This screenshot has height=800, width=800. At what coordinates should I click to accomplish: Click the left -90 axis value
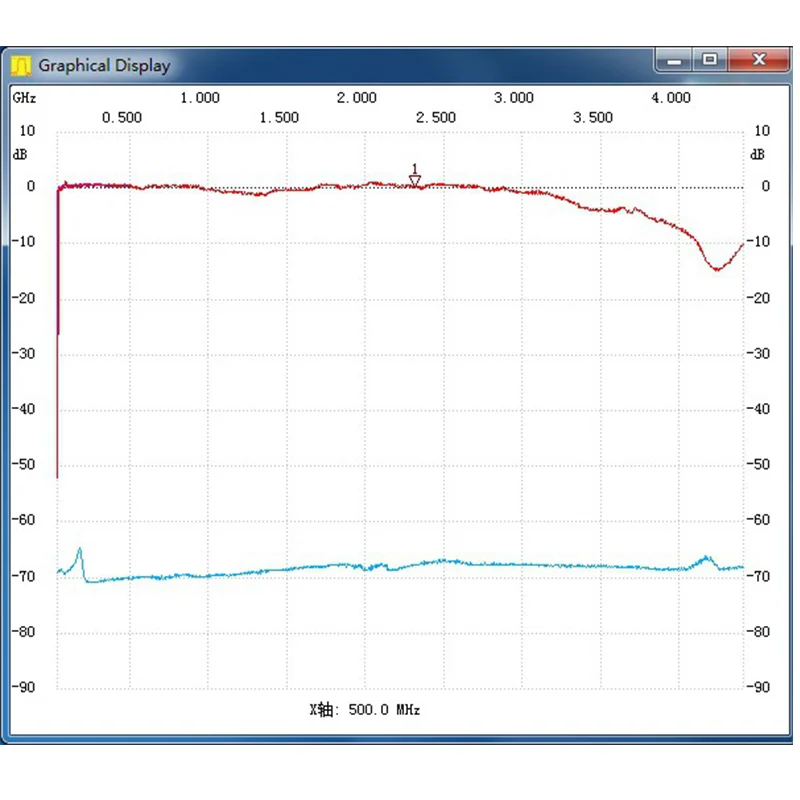23,687
